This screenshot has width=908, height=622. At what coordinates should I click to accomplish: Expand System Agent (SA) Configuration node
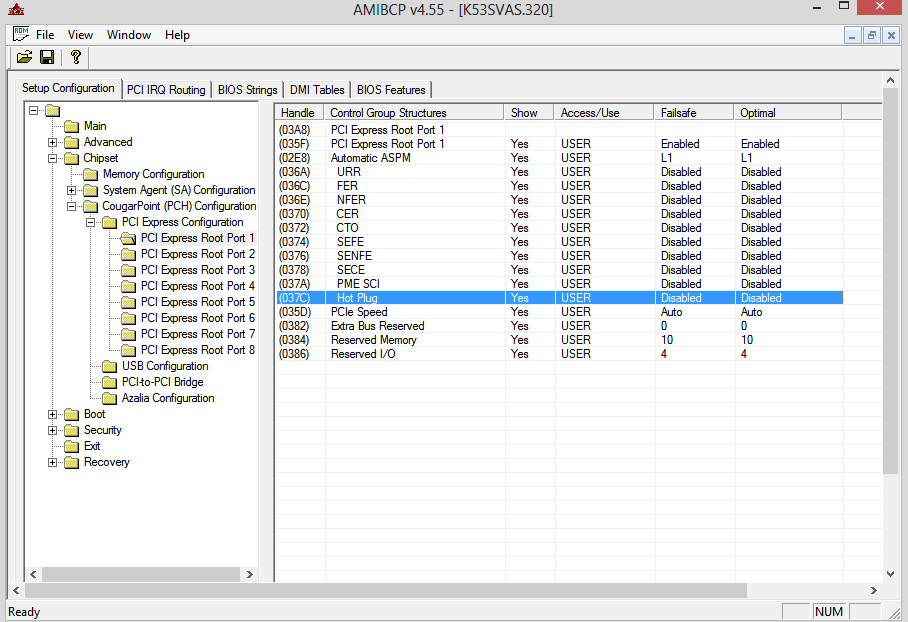click(x=71, y=191)
